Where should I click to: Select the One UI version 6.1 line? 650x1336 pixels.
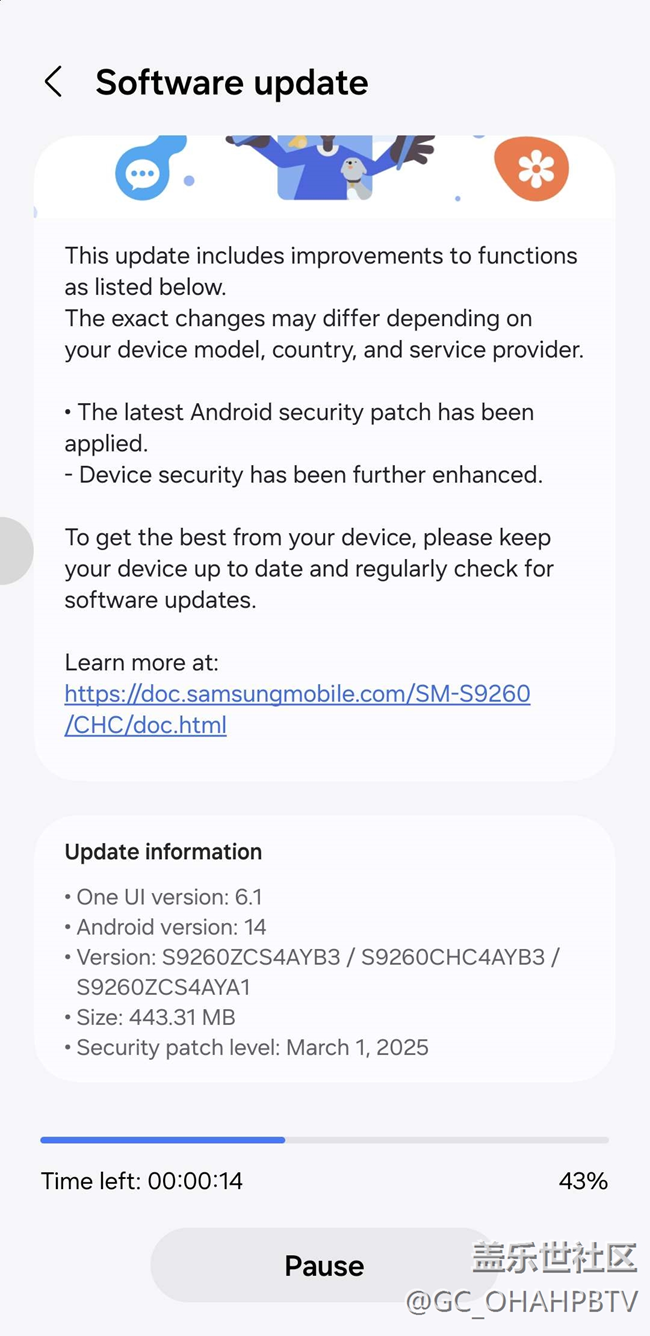pyautogui.click(x=163, y=897)
